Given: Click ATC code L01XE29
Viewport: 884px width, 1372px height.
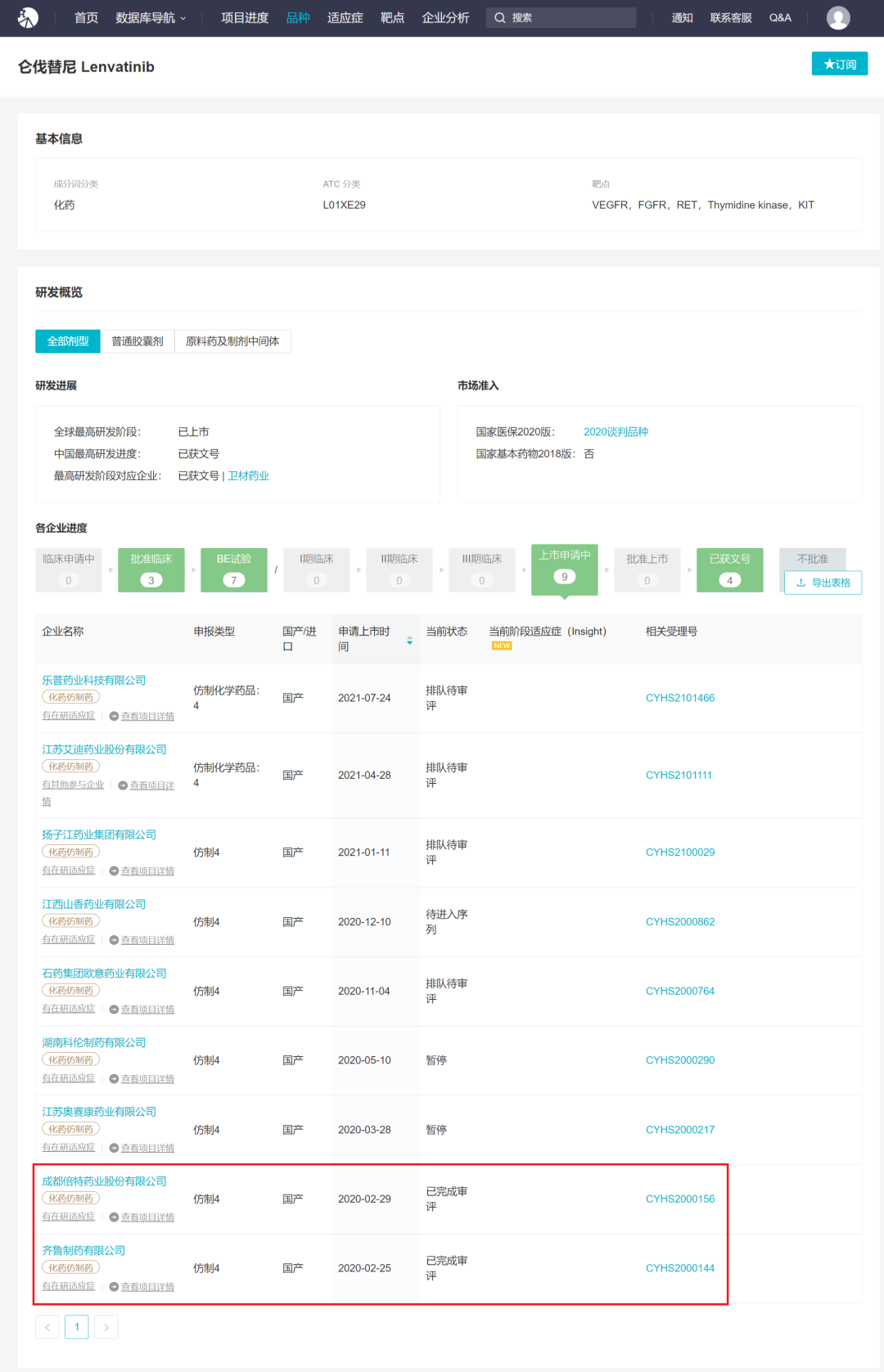Looking at the screenshot, I should pyautogui.click(x=344, y=205).
